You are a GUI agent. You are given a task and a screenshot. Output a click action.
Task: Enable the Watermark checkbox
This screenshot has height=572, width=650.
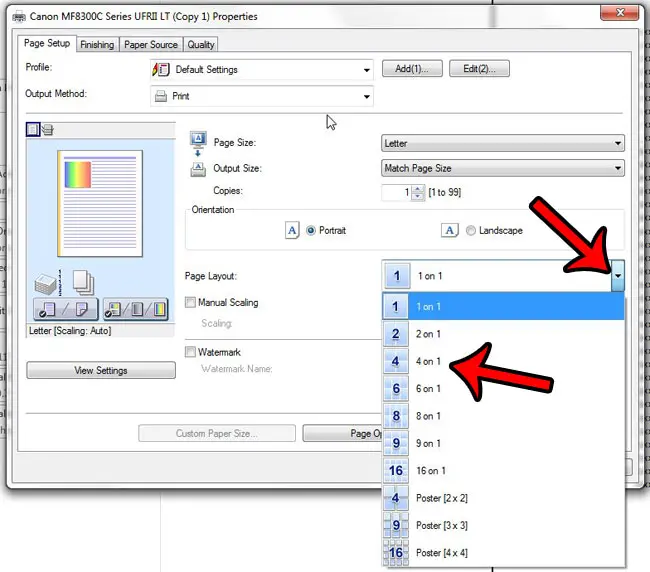[x=190, y=352]
